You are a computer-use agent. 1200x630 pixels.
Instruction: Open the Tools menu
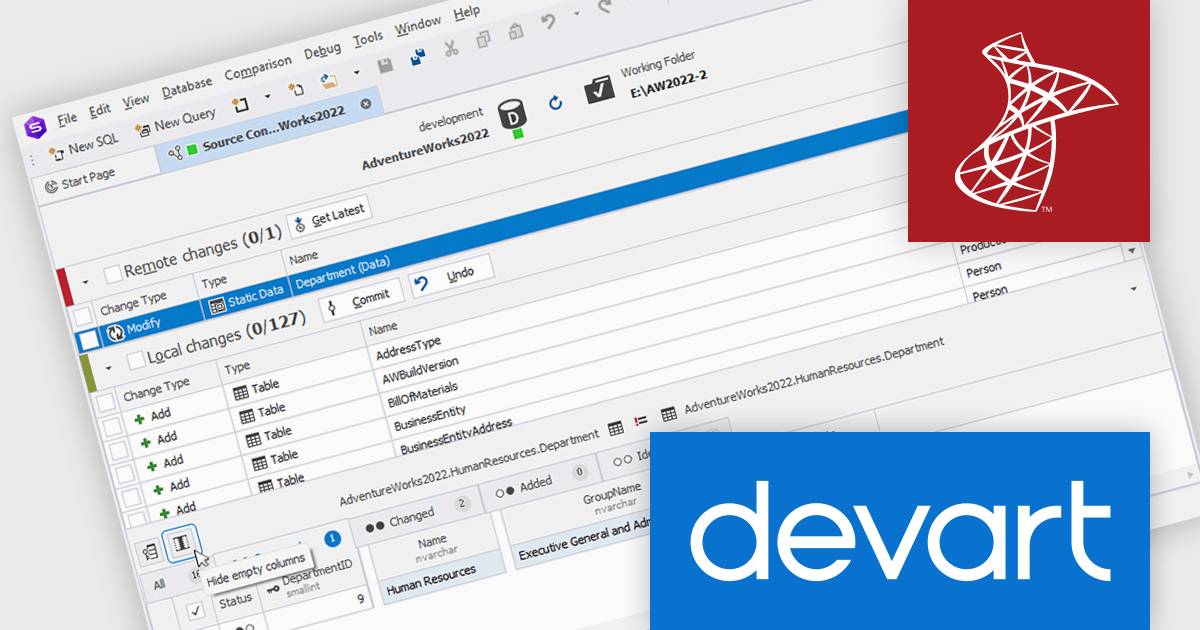[x=368, y=38]
